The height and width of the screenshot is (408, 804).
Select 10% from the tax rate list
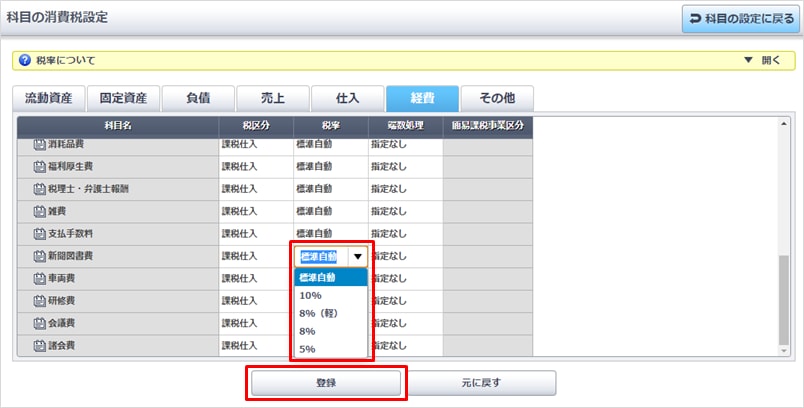(x=311, y=296)
